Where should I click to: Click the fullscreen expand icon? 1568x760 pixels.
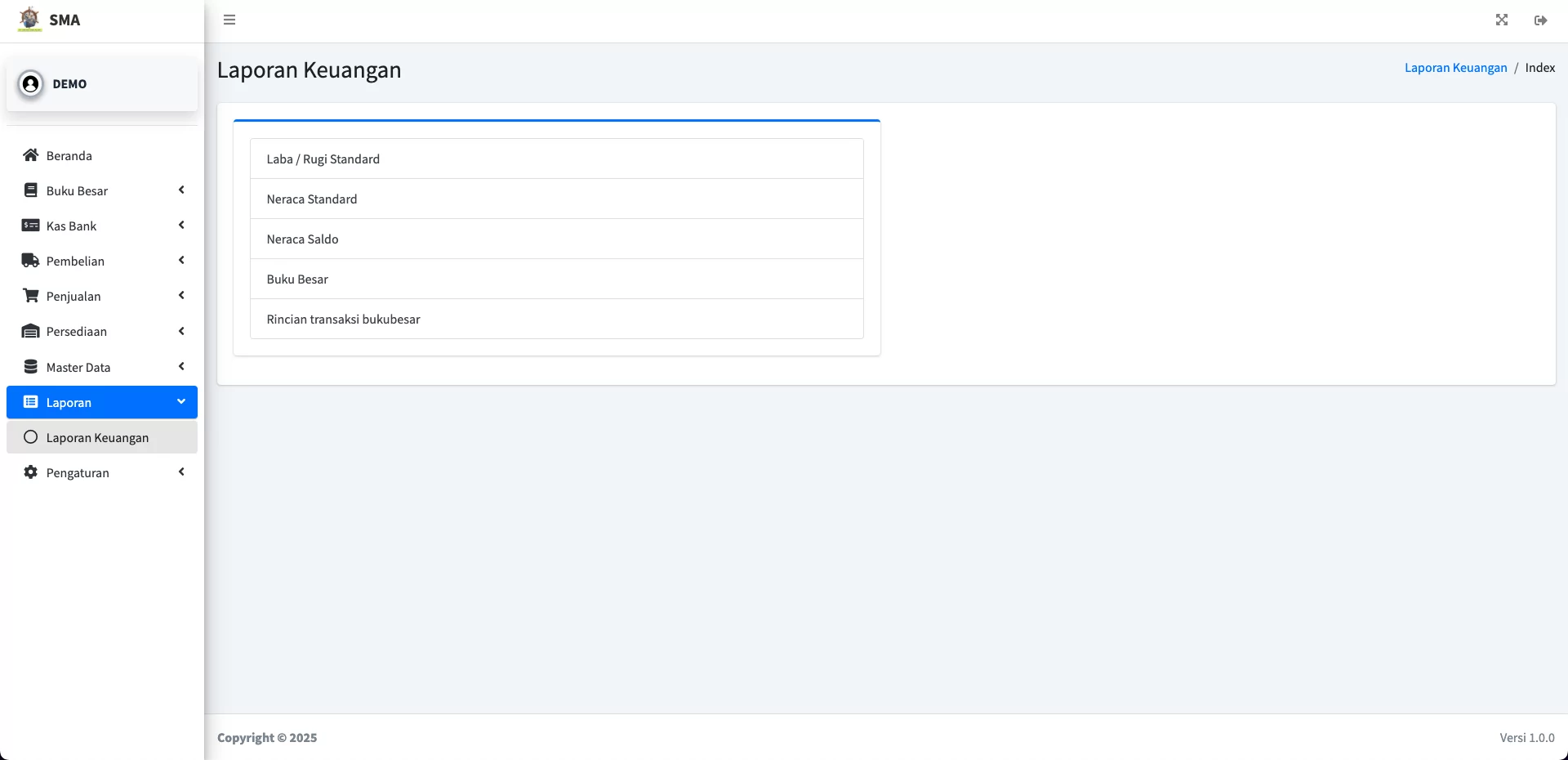coord(1502,20)
